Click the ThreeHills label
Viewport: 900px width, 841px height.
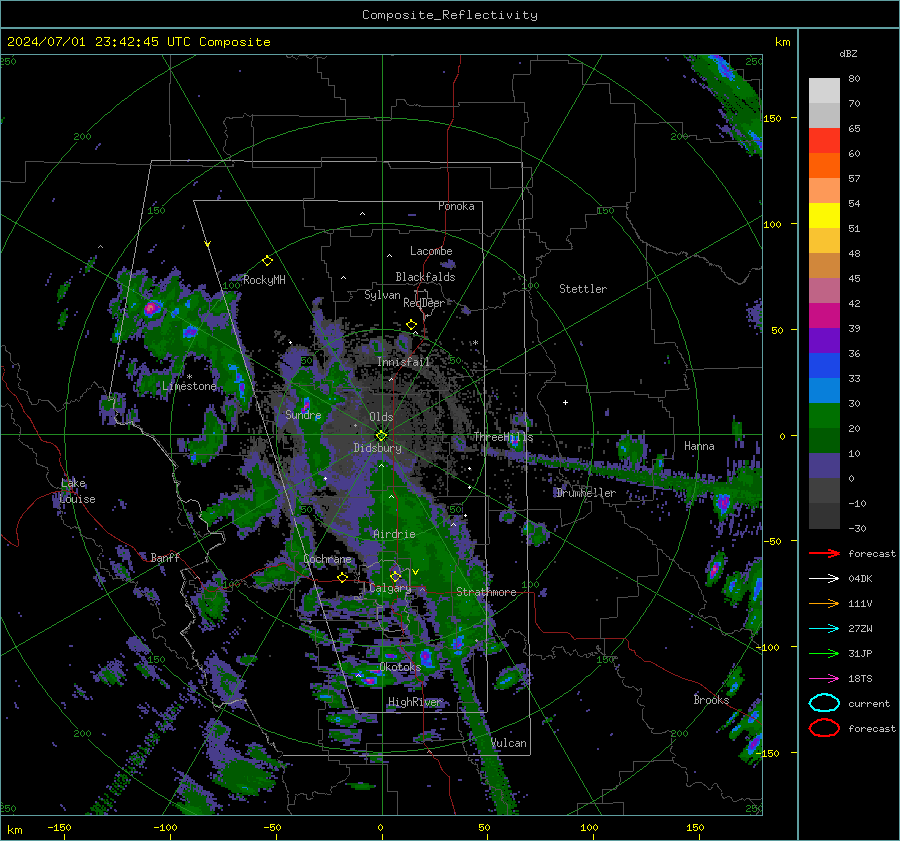tap(503, 437)
